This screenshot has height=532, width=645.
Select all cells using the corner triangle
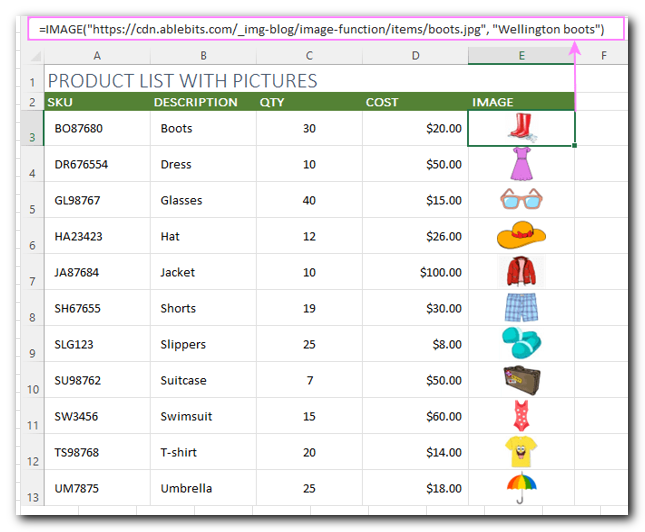click(x=35, y=56)
